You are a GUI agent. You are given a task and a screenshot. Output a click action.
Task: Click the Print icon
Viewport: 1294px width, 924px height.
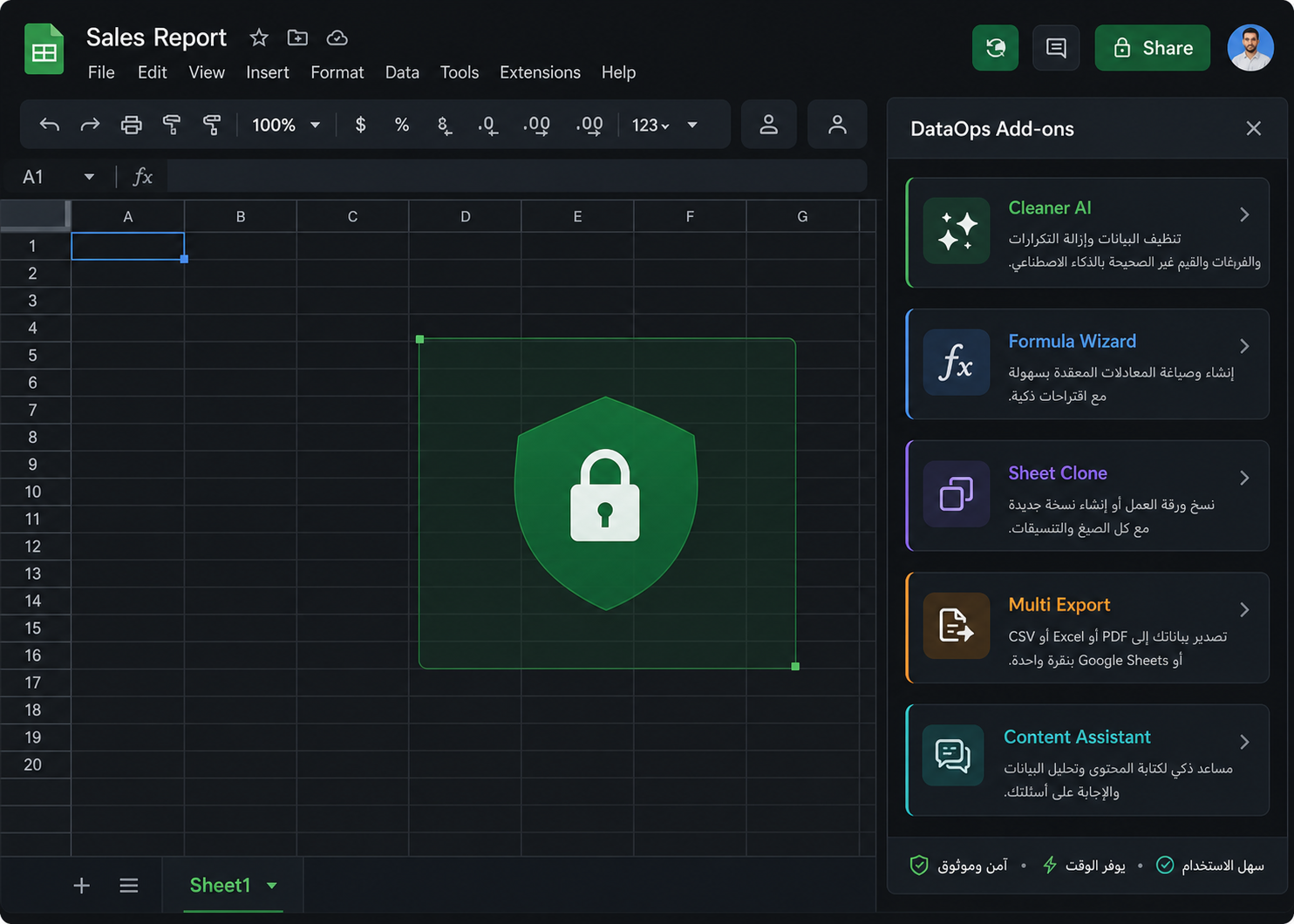pos(131,125)
